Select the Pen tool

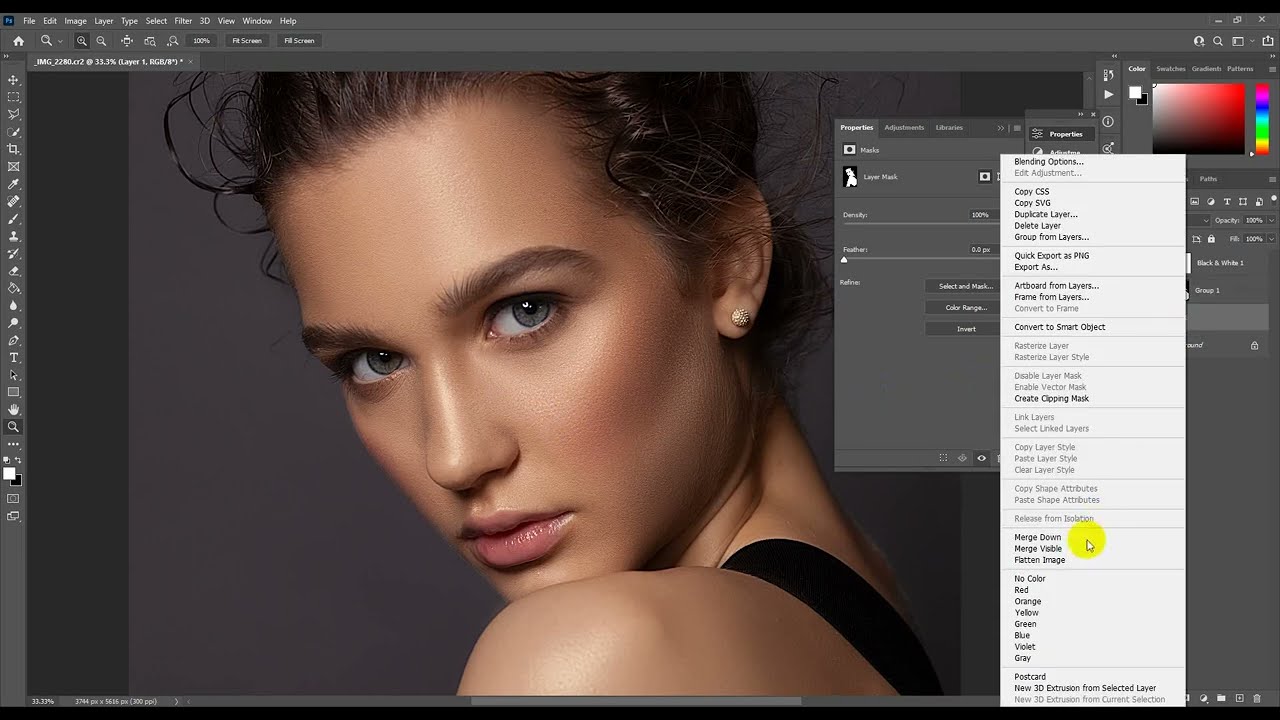coord(14,340)
